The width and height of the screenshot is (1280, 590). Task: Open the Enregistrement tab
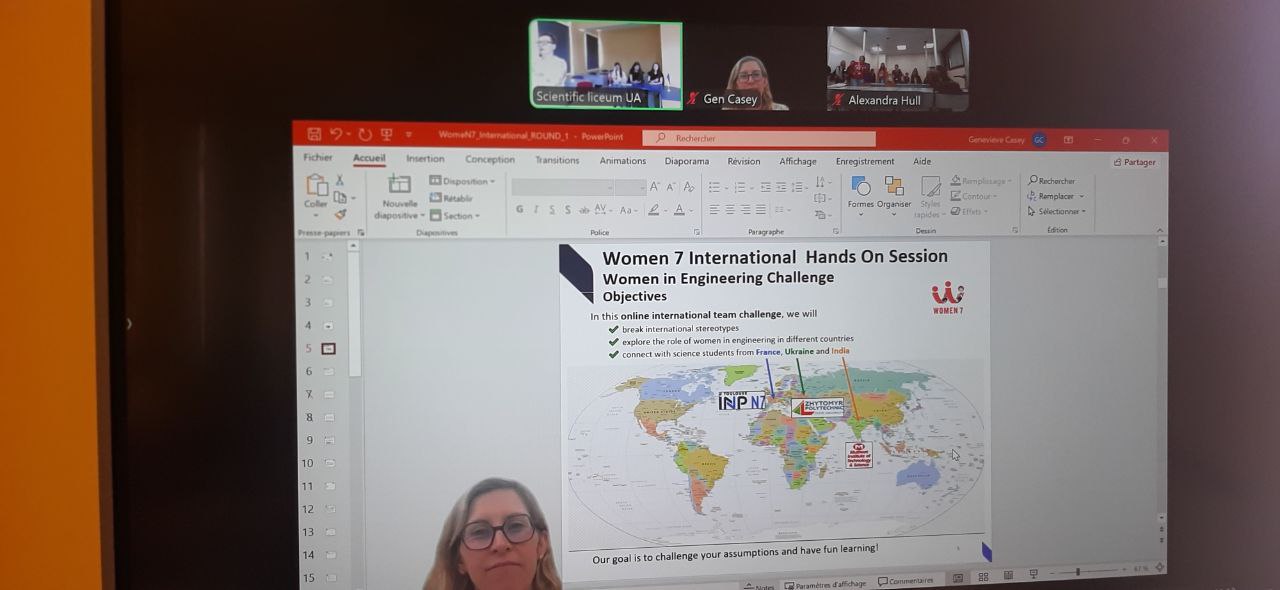tap(865, 161)
